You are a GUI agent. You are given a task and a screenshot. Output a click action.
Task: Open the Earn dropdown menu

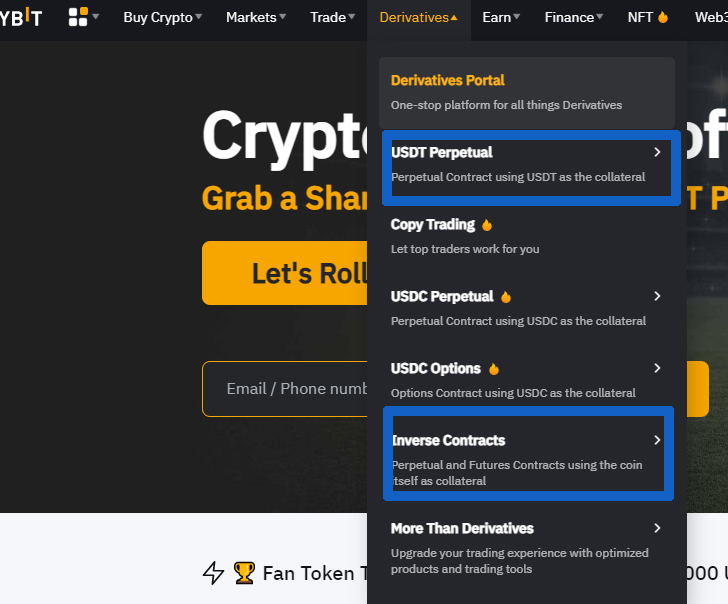[501, 17]
